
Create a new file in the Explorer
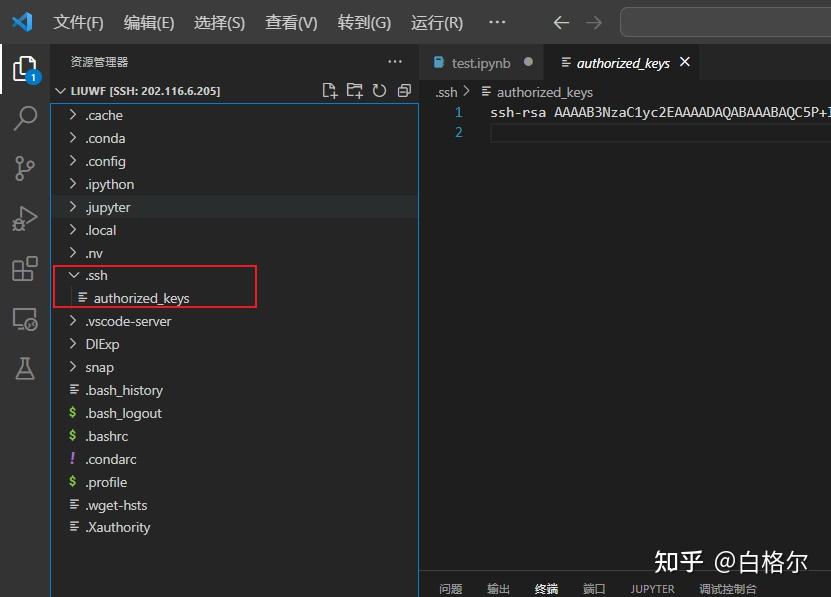(x=329, y=90)
